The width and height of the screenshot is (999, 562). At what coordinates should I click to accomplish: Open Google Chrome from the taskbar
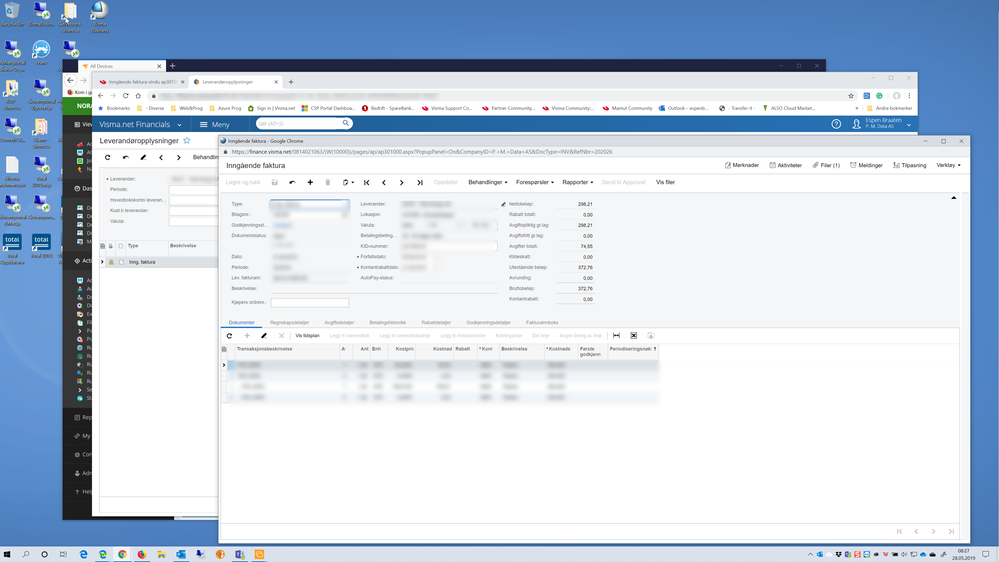122,554
